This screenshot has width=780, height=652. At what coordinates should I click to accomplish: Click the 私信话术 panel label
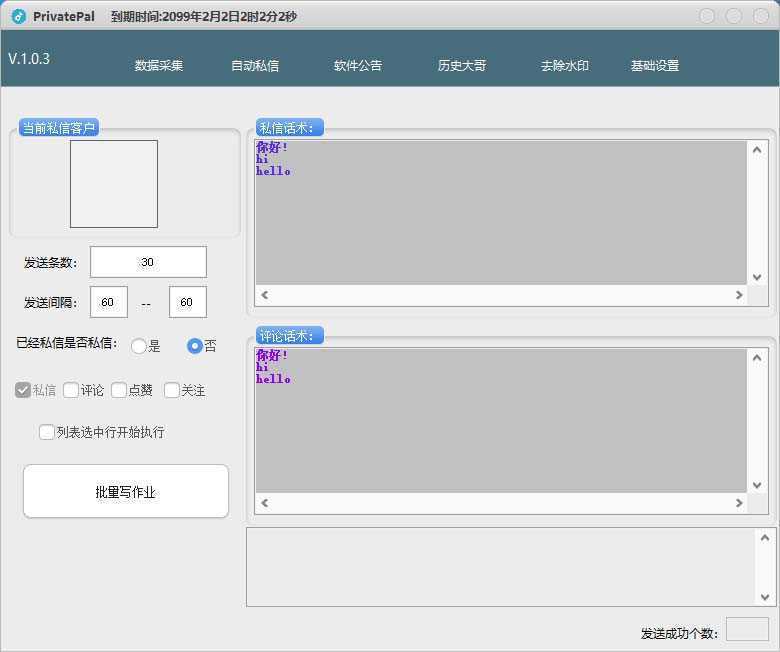[x=290, y=128]
